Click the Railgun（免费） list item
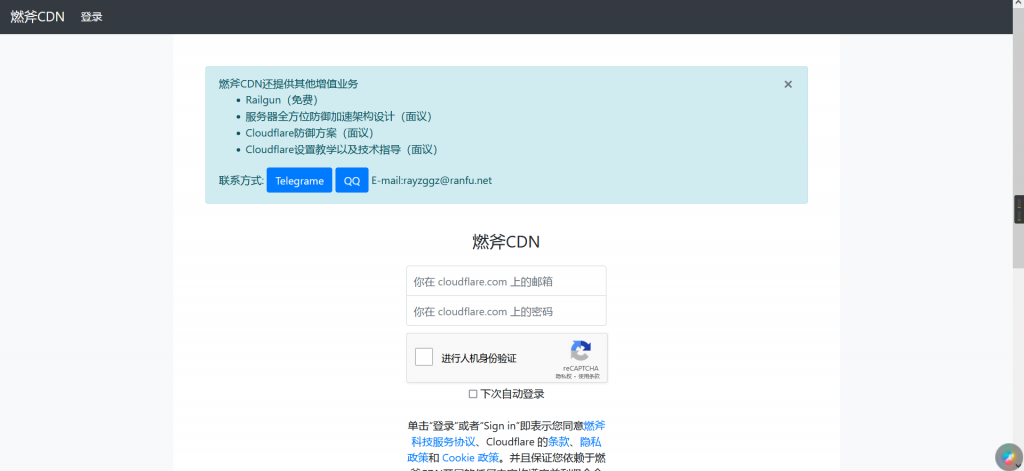The image size is (1024, 471). pos(281,100)
